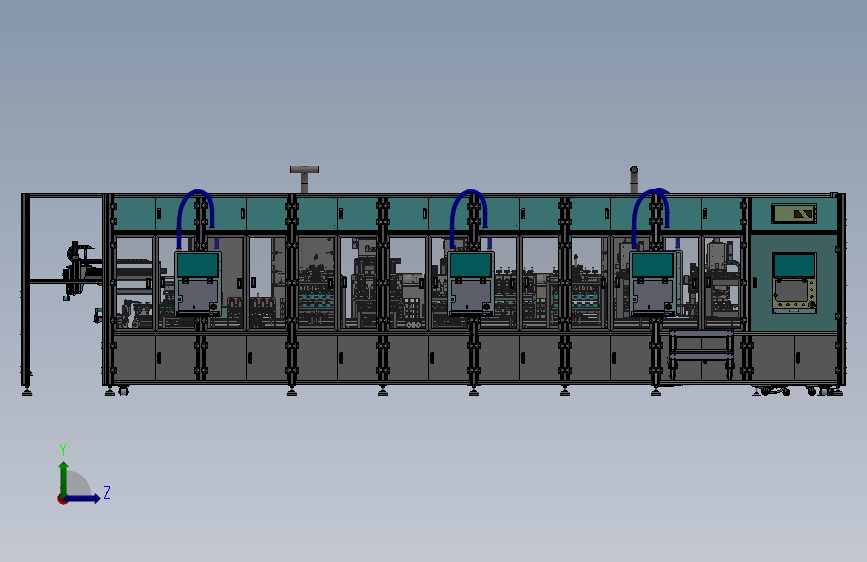The height and width of the screenshot is (562, 867).
Task: Click the blue Z axis arrow of the triad
Action: 83,498
